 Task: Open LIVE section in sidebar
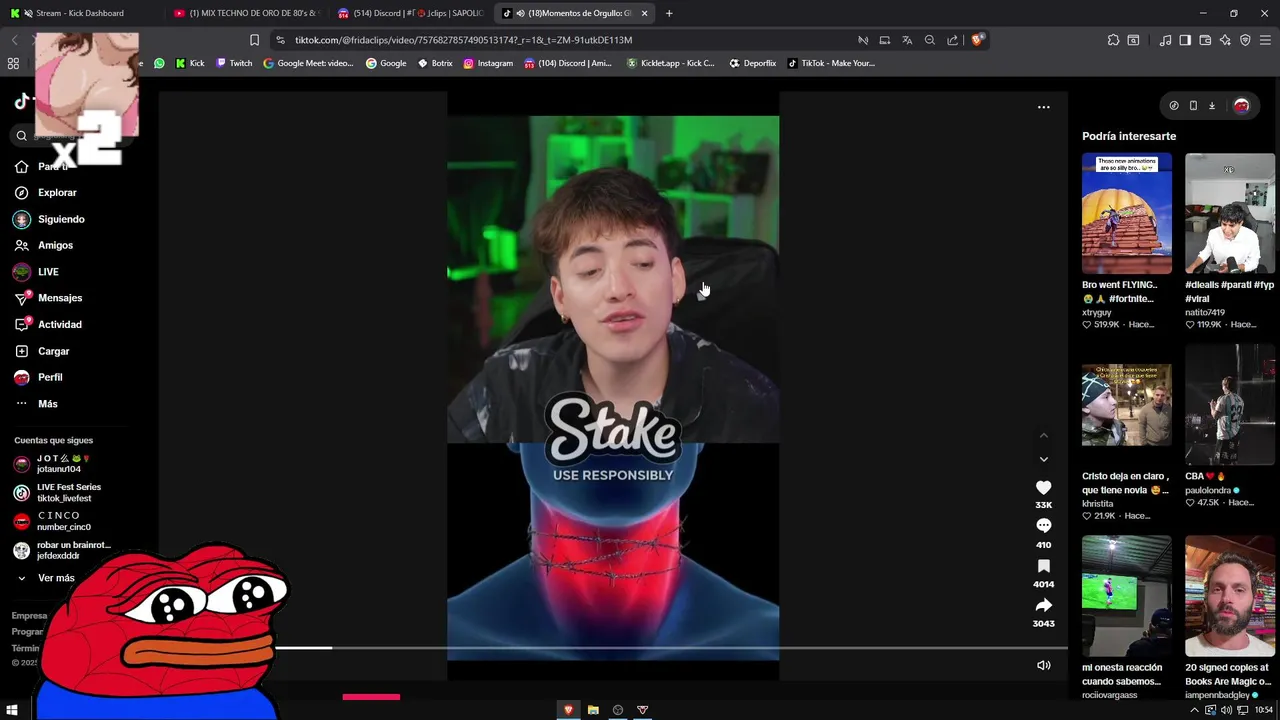tap(36, 272)
